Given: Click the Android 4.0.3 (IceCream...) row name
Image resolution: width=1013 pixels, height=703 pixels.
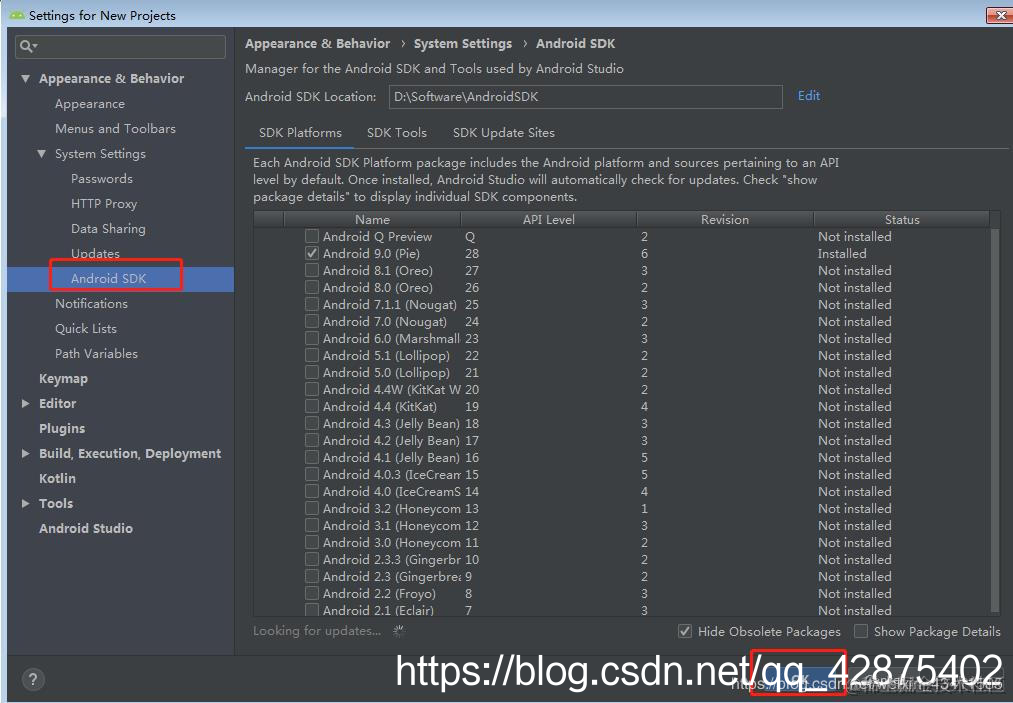Looking at the screenshot, I should (x=392, y=474).
